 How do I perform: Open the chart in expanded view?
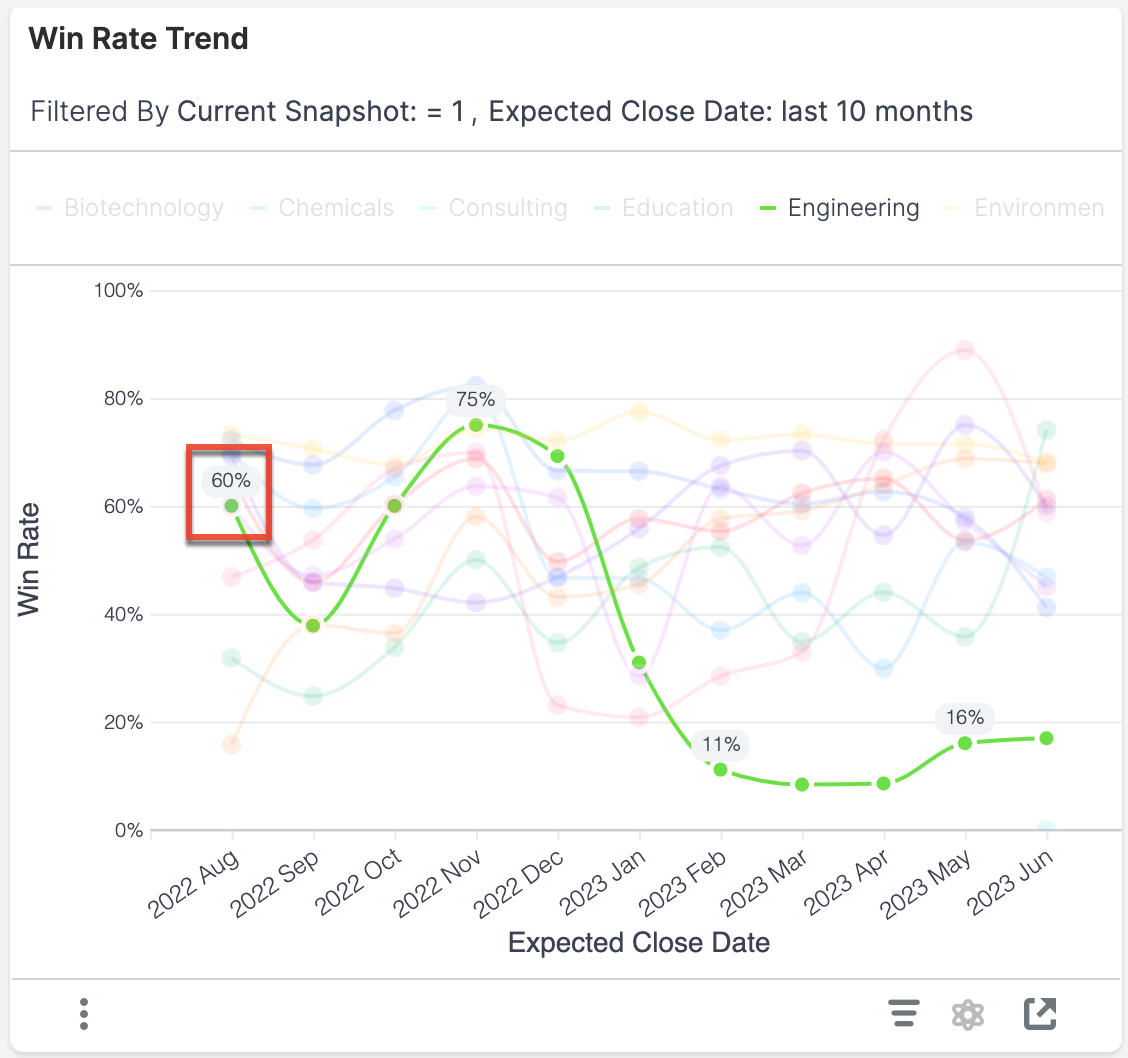click(1039, 1013)
